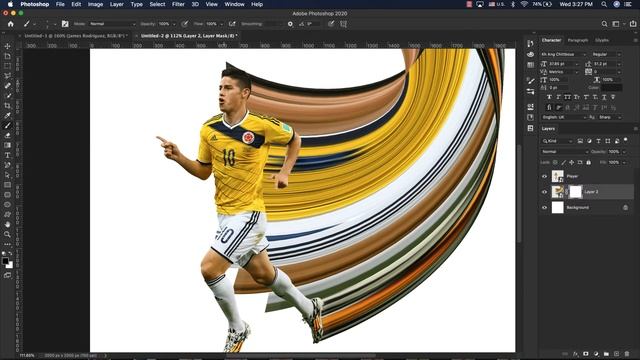Screen dimensions: 640x360
Task: Open brush Mode dropdown set to Normal
Action: coord(113,24)
